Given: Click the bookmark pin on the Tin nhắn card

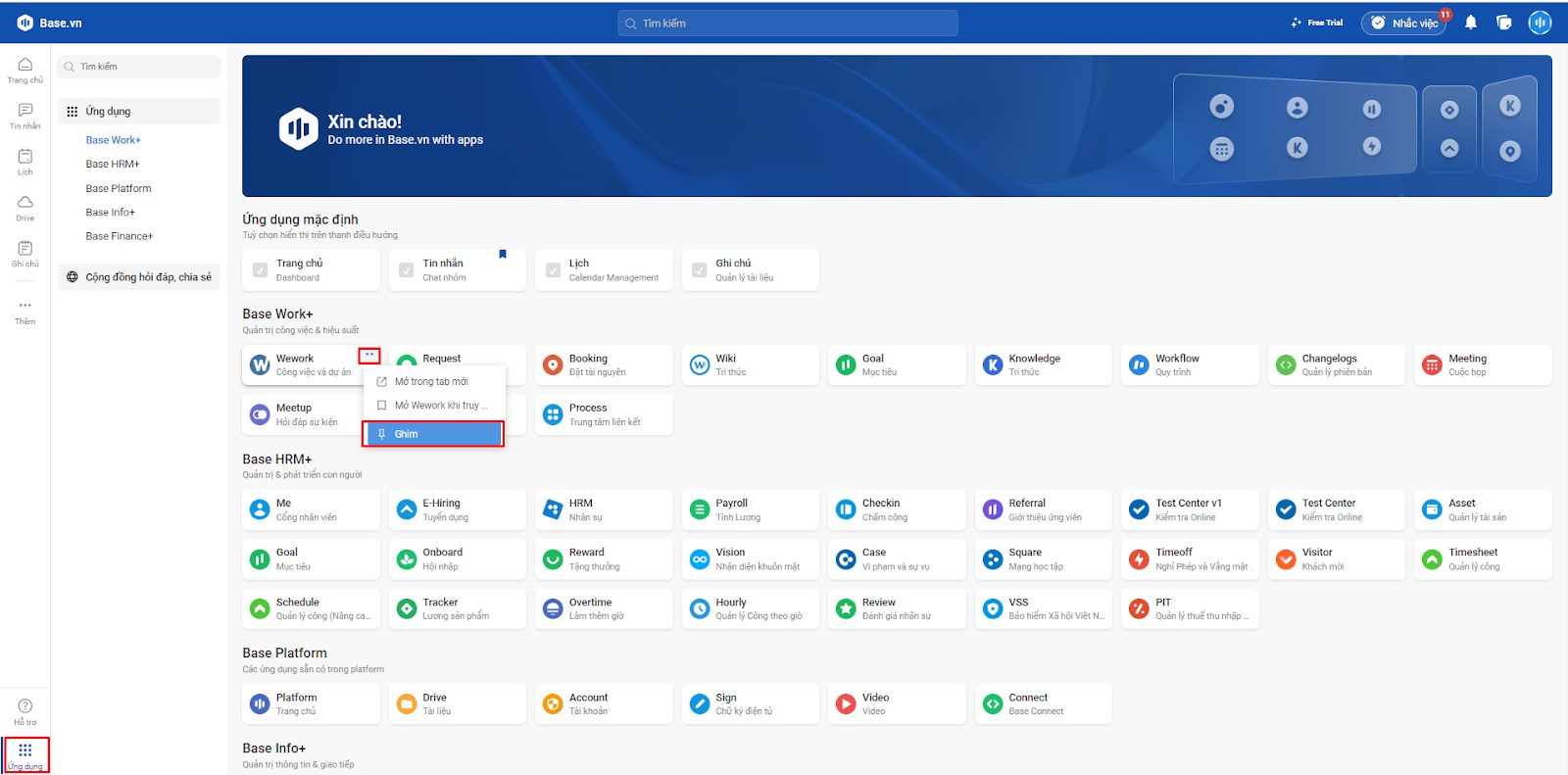Looking at the screenshot, I should coord(503,255).
